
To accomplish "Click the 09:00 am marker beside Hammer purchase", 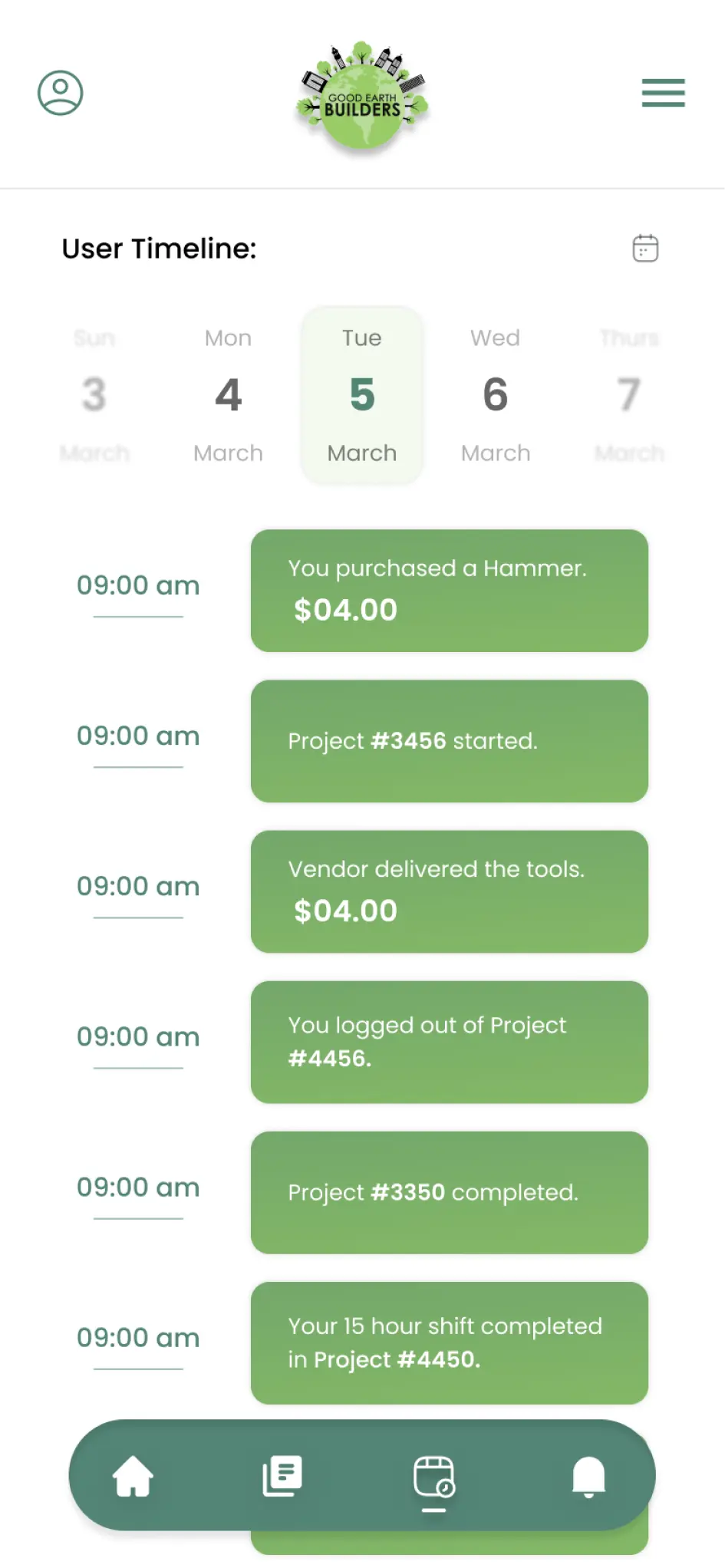I will pyautogui.click(x=138, y=585).
